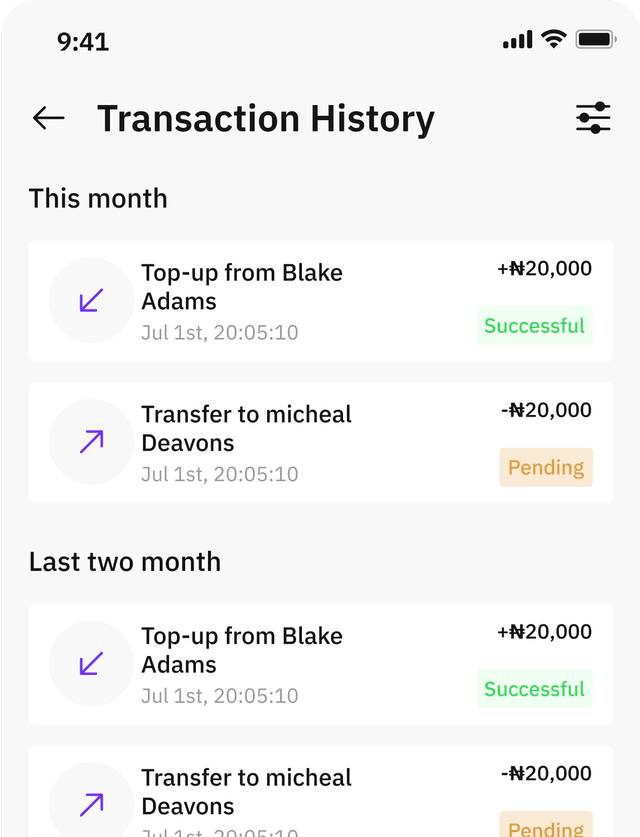Tap the battery status icon
This screenshot has height=837, width=640.
click(595, 40)
